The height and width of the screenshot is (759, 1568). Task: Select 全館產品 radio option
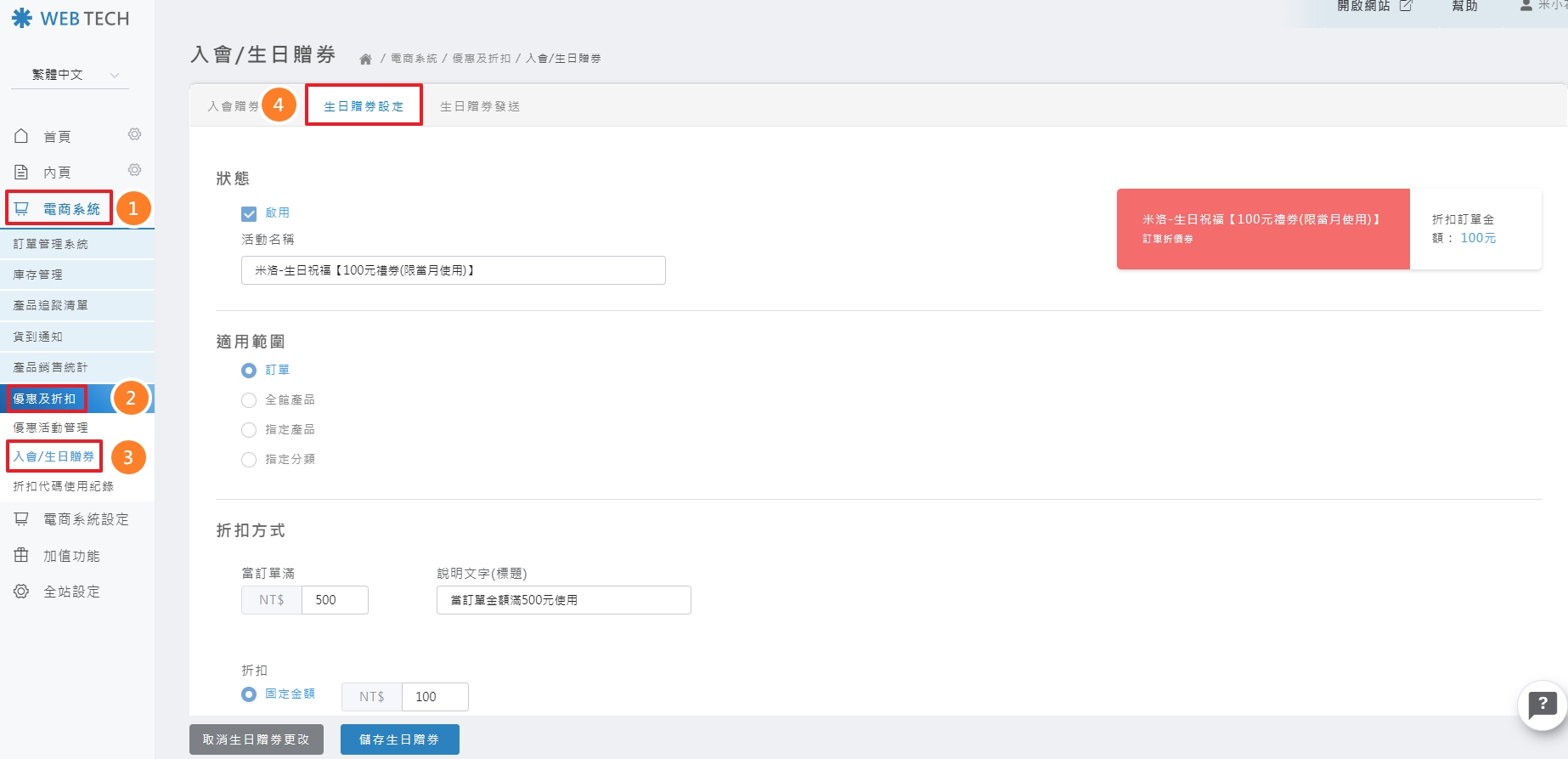pyautogui.click(x=249, y=400)
